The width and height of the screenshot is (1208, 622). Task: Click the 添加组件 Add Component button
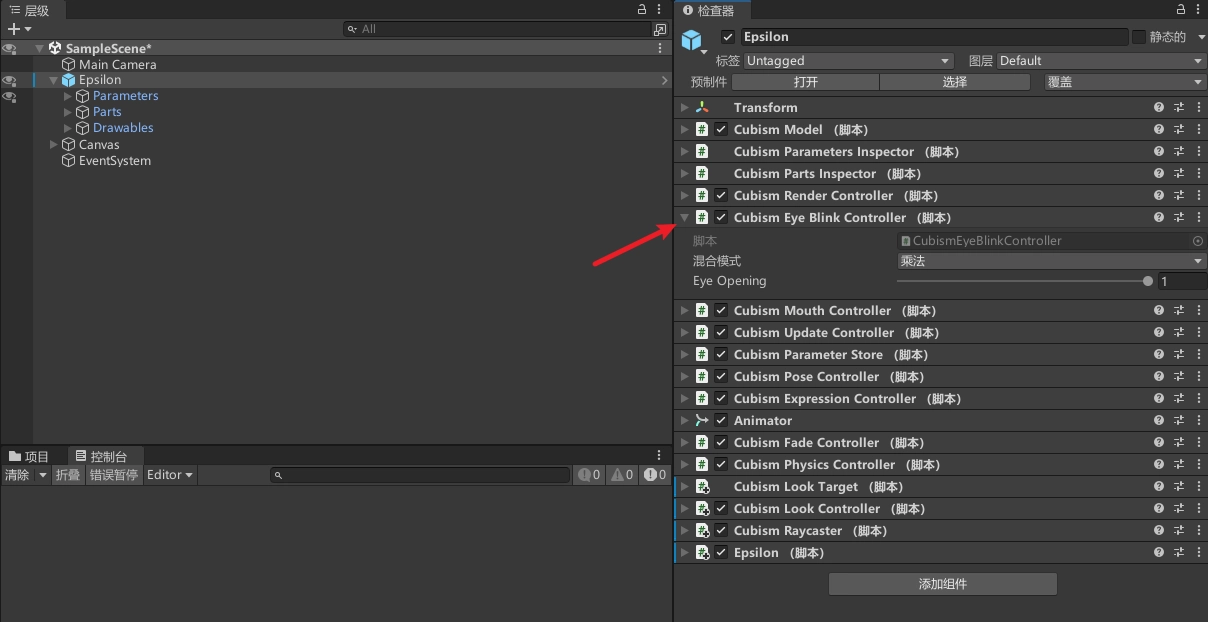pyautogui.click(x=943, y=584)
